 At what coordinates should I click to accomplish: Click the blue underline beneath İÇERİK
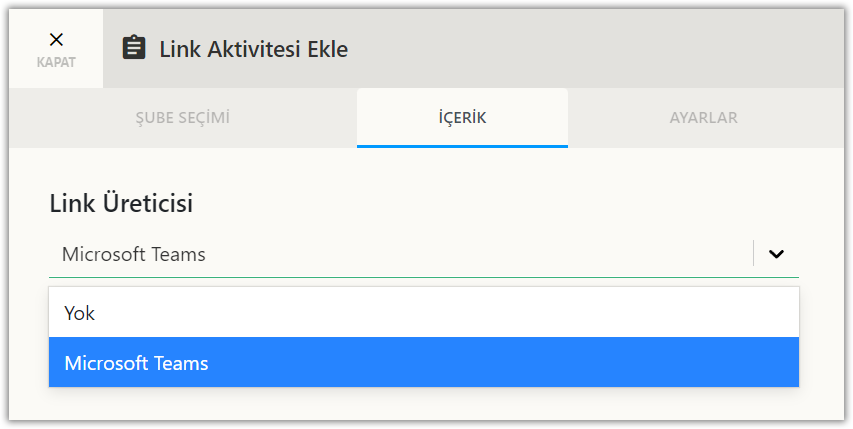[462, 146]
